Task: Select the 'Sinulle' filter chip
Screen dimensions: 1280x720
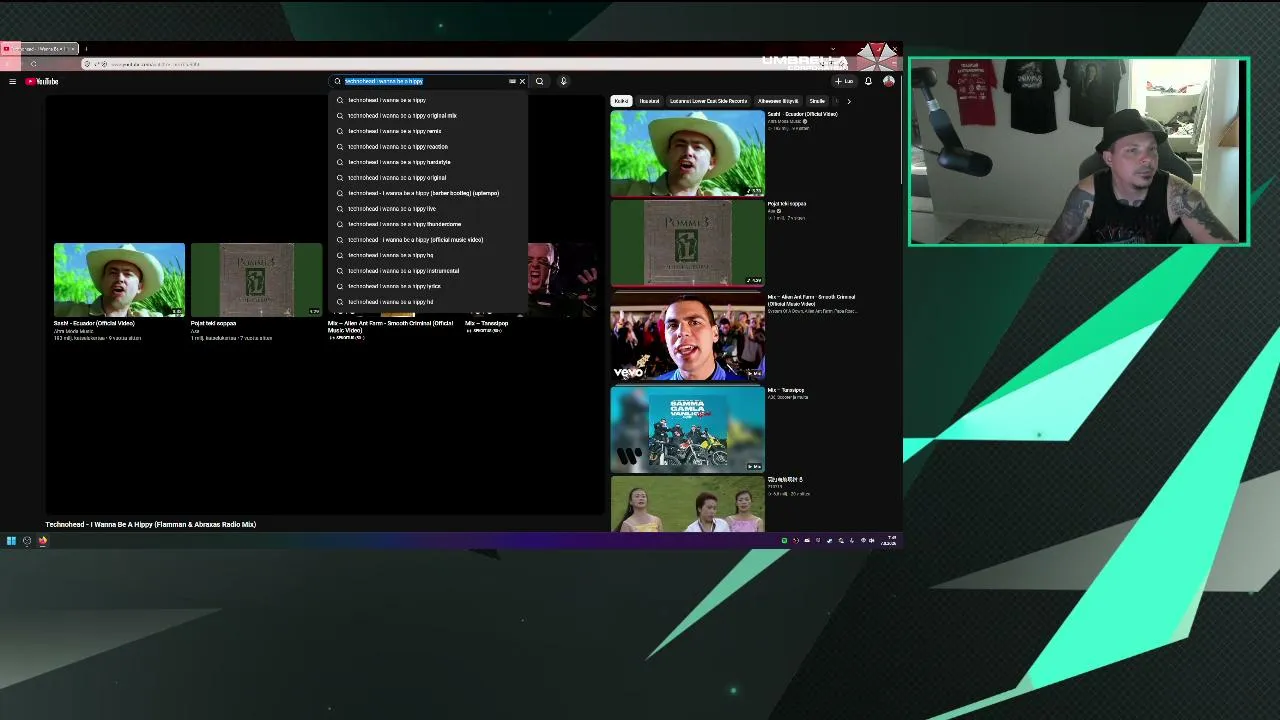Action: point(817,101)
